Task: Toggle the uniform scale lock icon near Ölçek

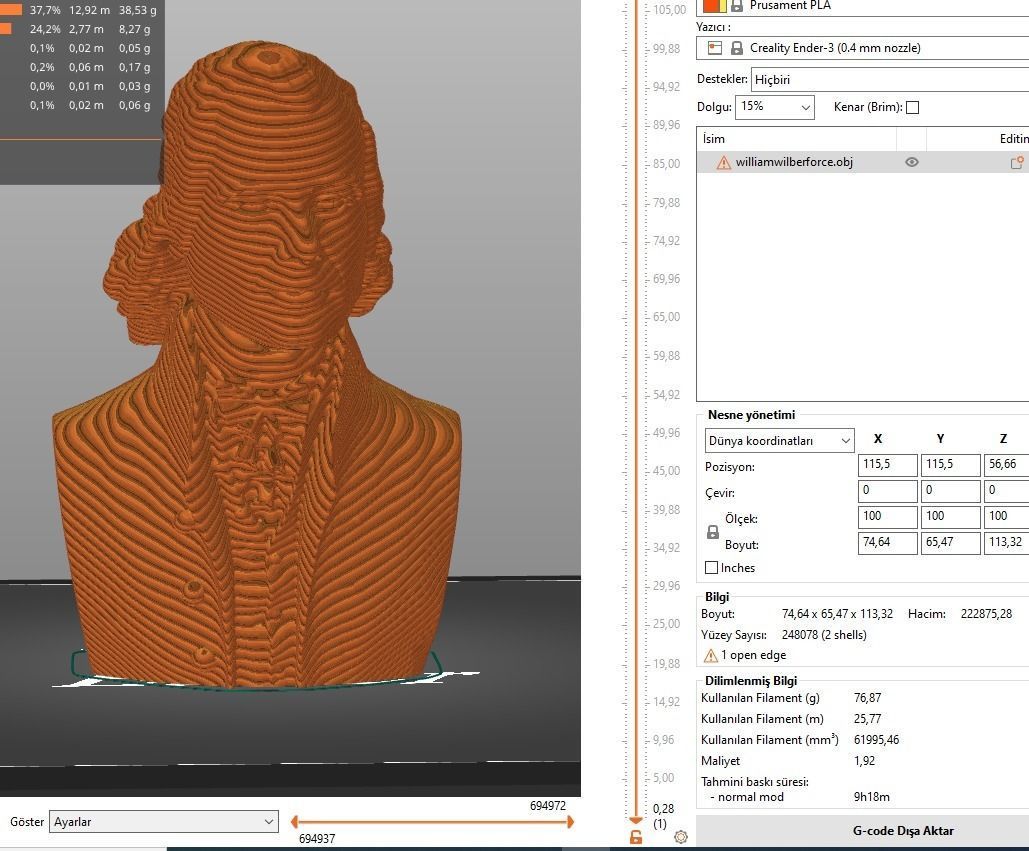Action: [x=713, y=532]
